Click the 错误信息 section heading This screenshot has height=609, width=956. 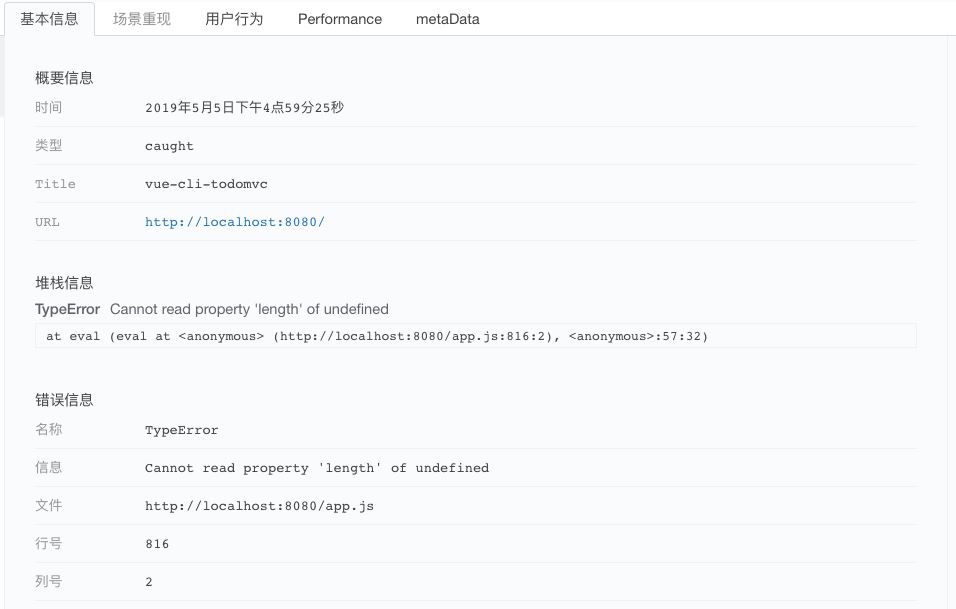(64, 400)
